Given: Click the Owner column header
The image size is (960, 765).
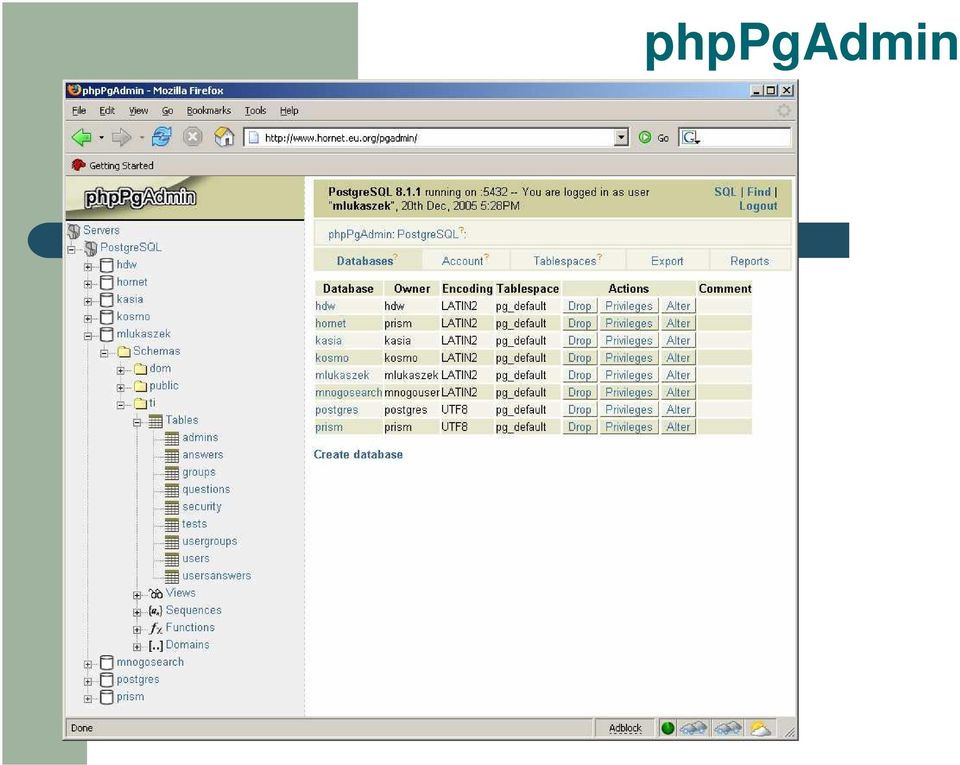Looking at the screenshot, I should [411, 288].
